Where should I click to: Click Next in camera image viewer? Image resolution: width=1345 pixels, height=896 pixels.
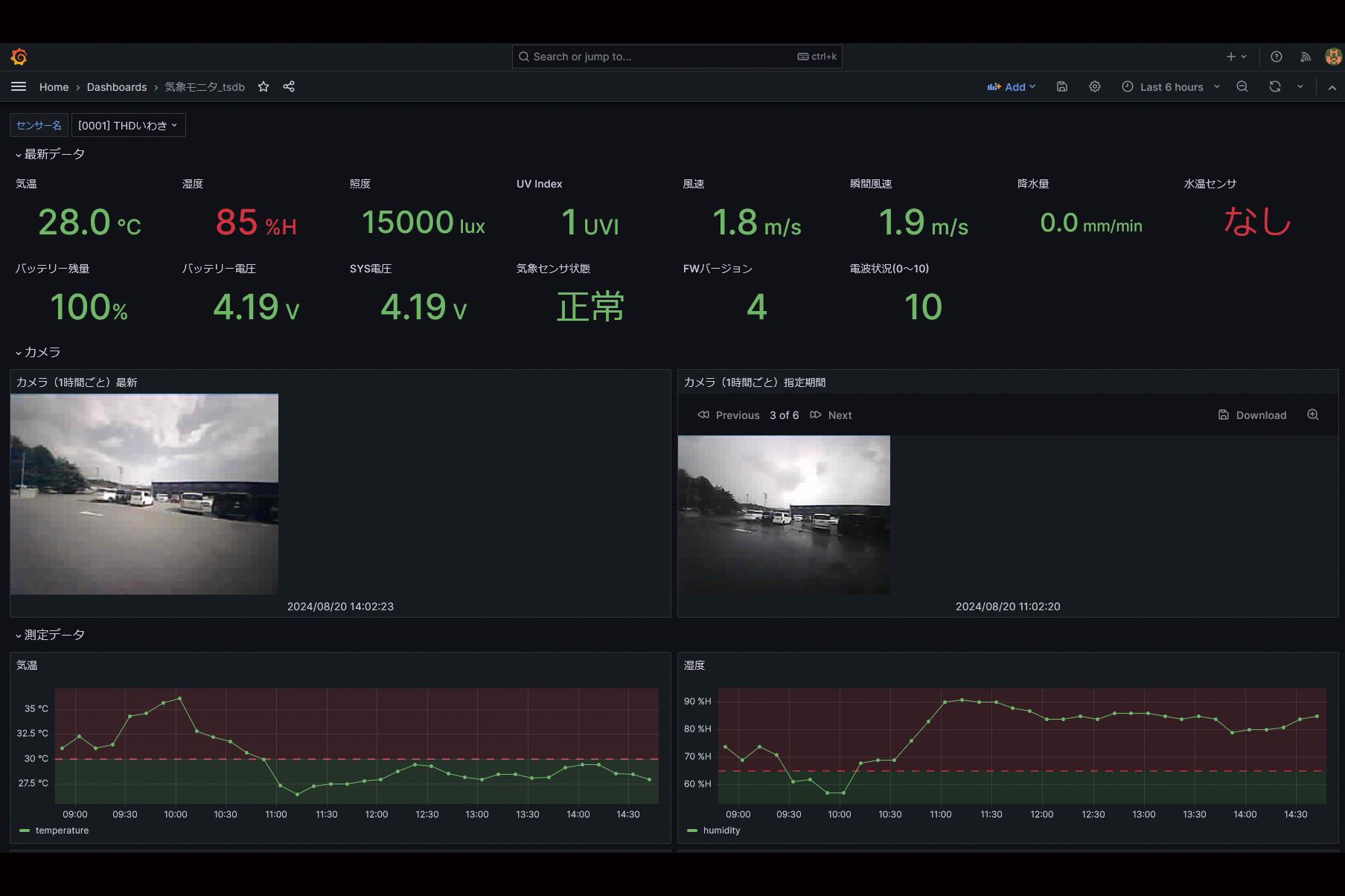tap(831, 415)
